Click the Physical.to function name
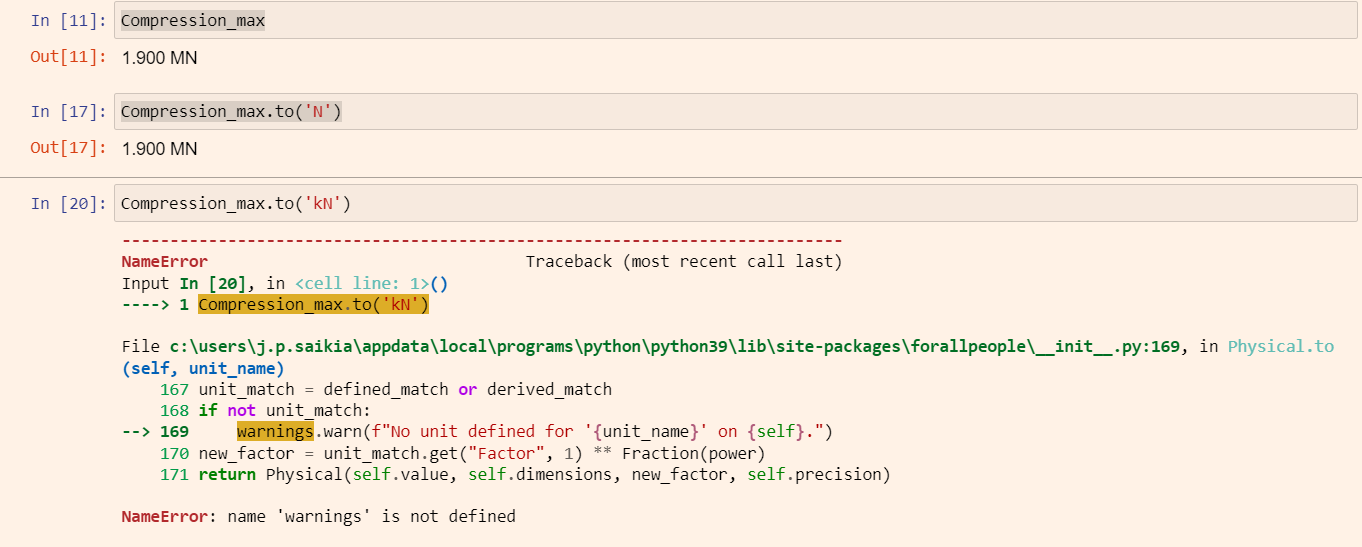Image resolution: width=1362 pixels, height=547 pixels. point(1281,347)
